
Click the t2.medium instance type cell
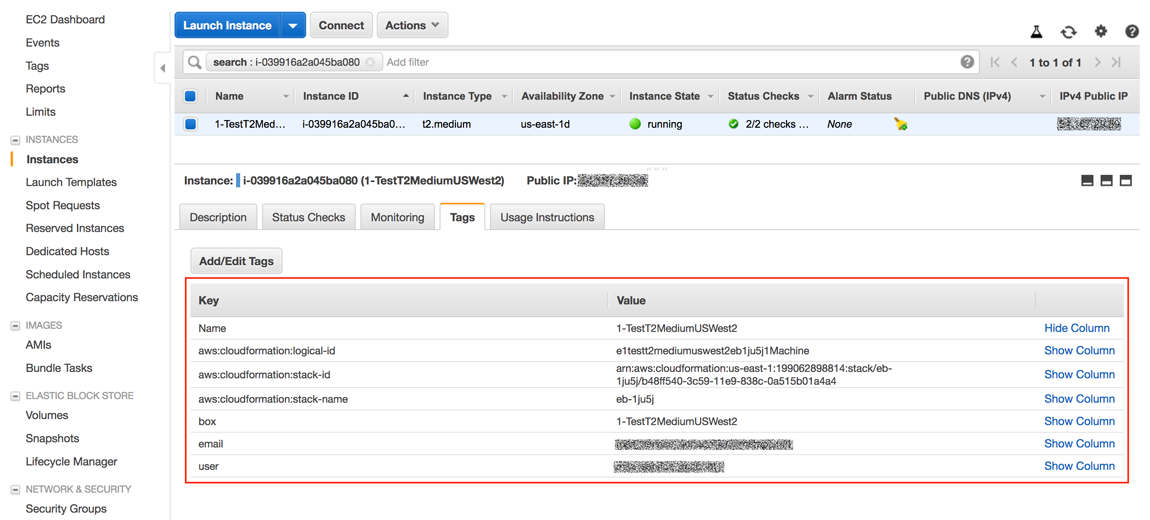click(x=447, y=124)
